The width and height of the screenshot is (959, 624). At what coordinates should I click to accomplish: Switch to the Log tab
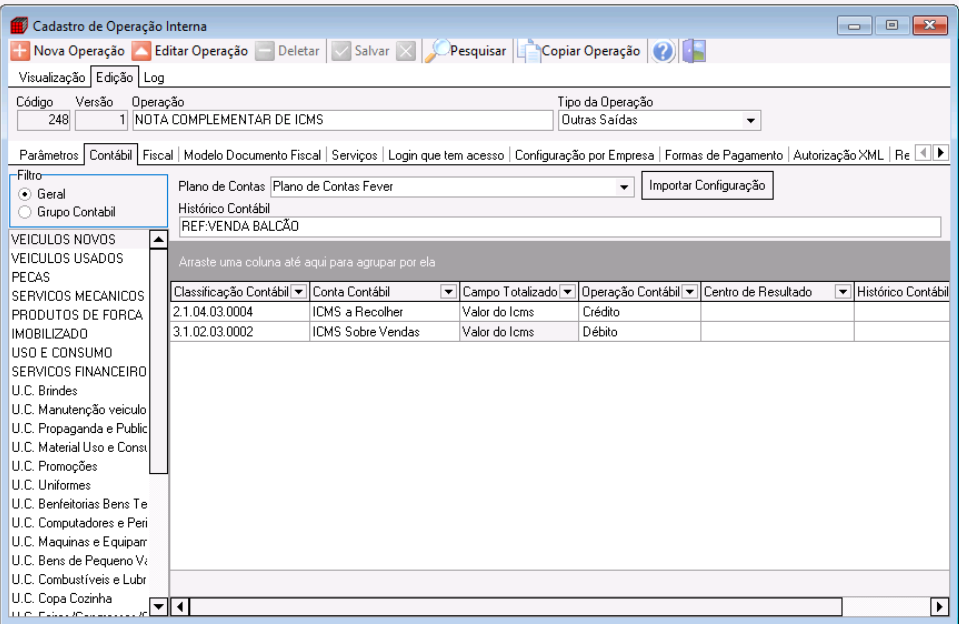(154, 78)
